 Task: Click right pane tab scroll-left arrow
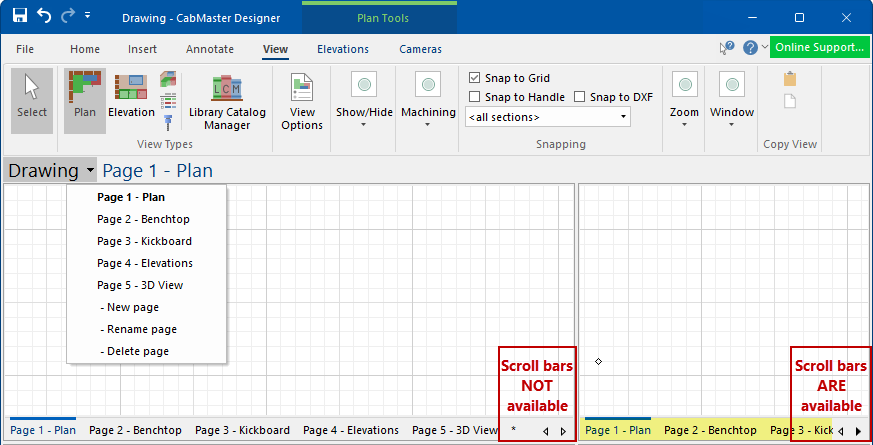(841, 431)
